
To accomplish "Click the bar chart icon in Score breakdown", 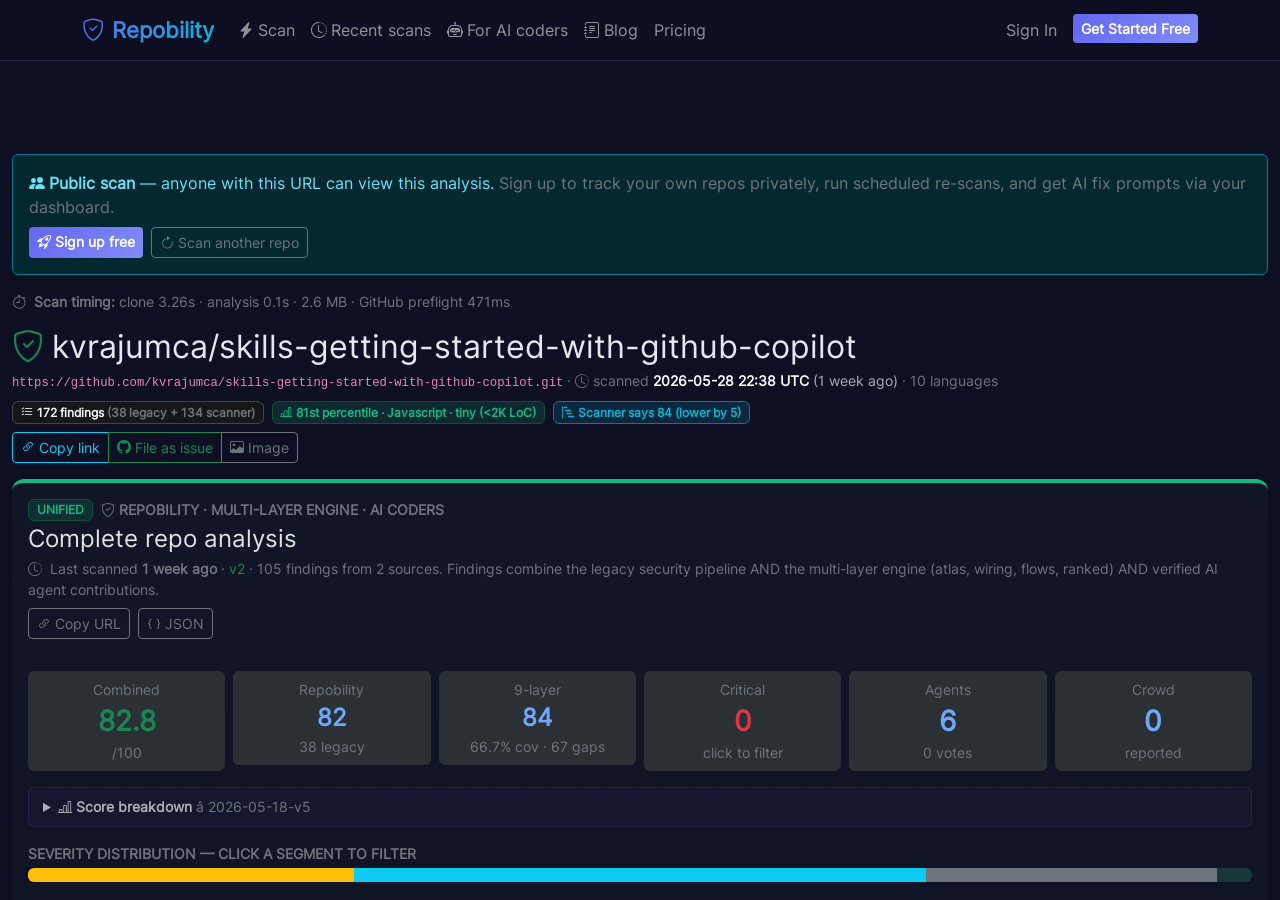I will click(65, 807).
